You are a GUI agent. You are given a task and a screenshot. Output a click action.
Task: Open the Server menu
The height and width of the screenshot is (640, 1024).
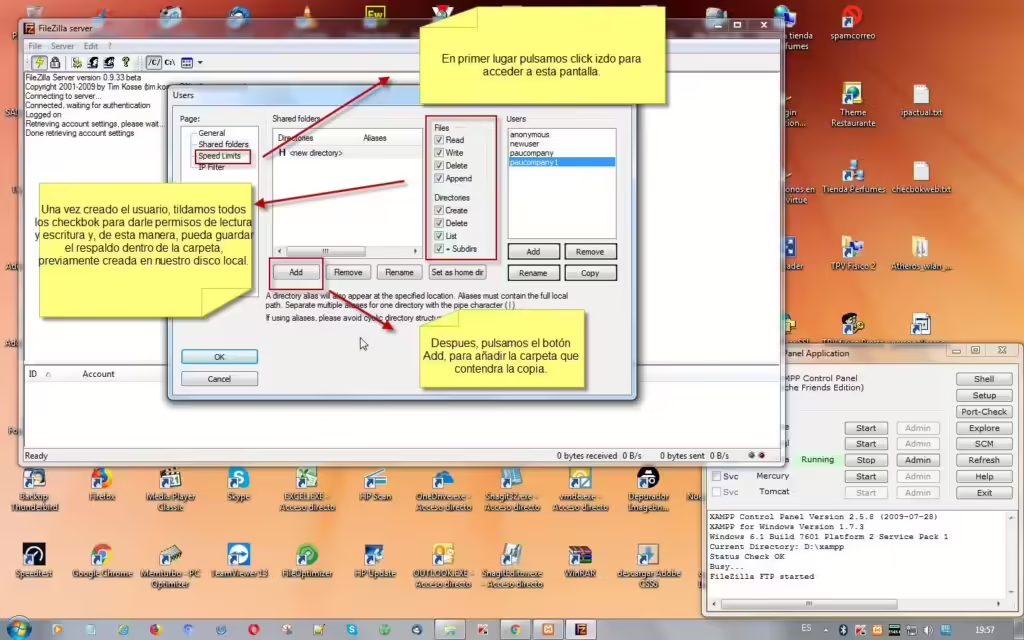63,46
